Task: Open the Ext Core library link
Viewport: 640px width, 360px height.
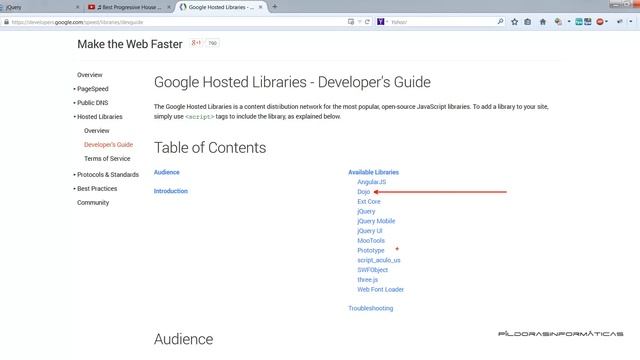Action: (x=369, y=202)
